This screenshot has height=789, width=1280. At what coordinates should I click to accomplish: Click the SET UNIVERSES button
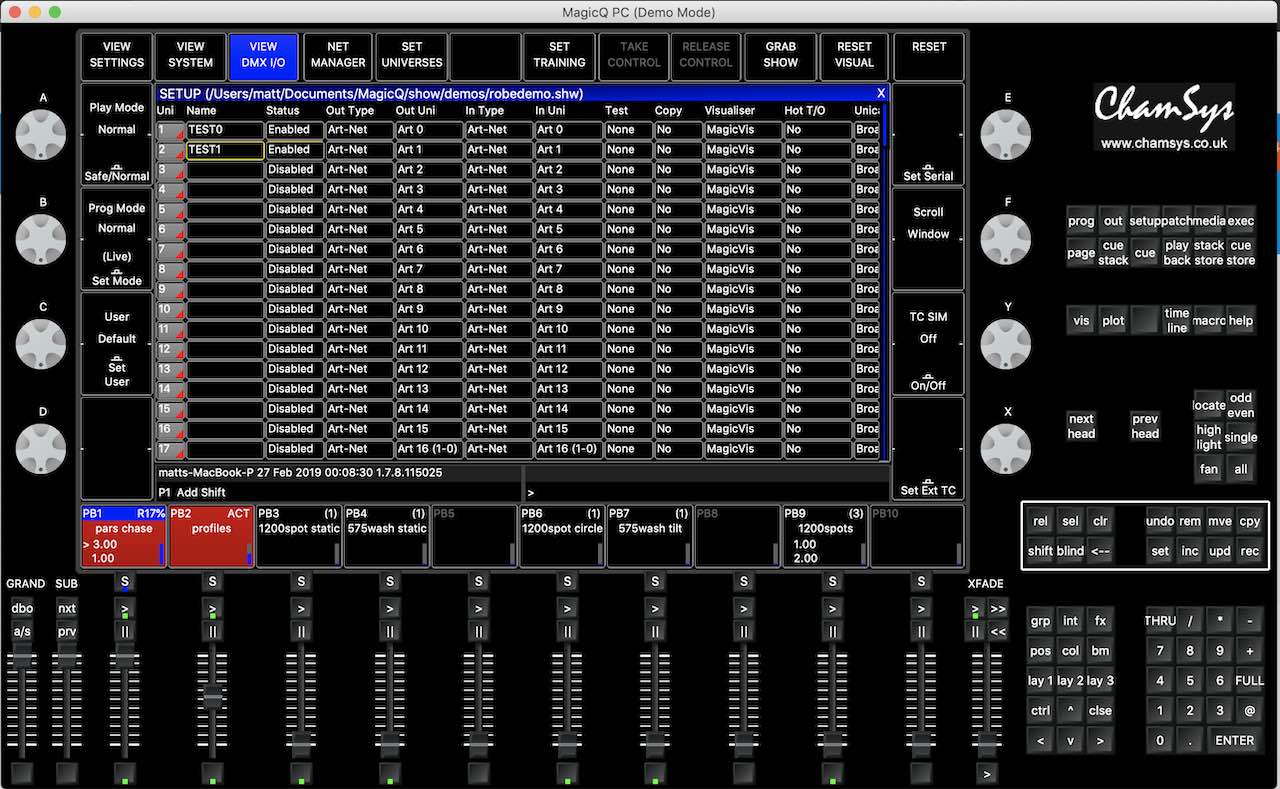coord(412,55)
